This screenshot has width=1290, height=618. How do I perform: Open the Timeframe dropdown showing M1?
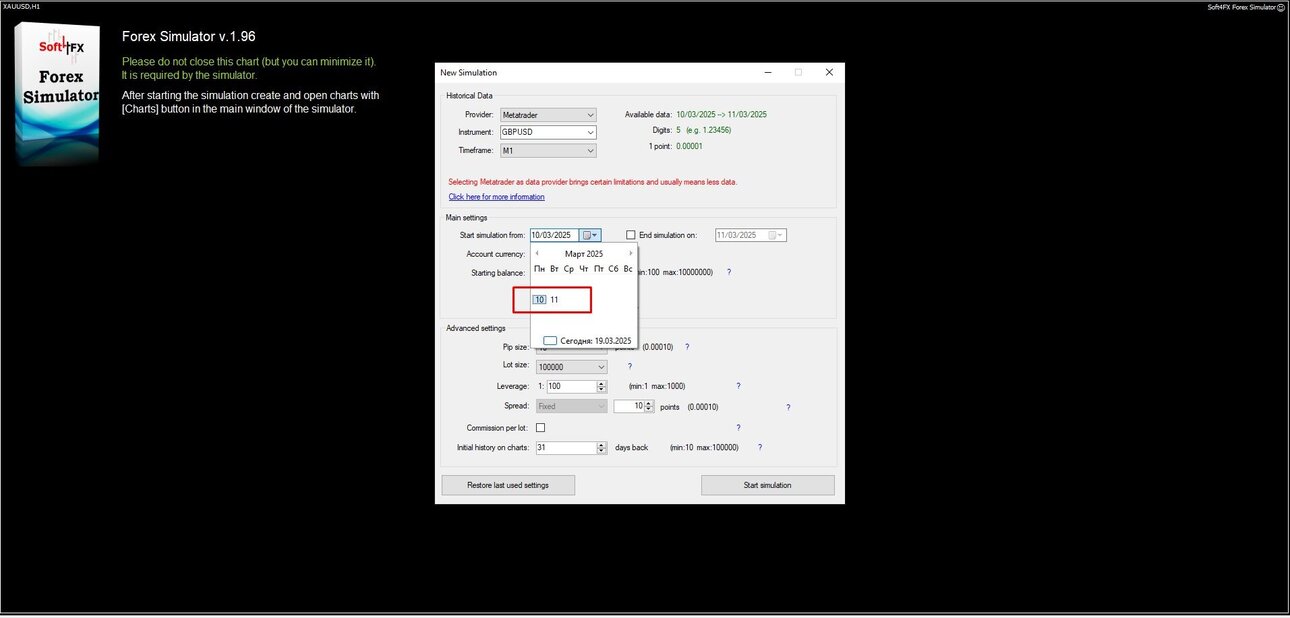point(548,151)
